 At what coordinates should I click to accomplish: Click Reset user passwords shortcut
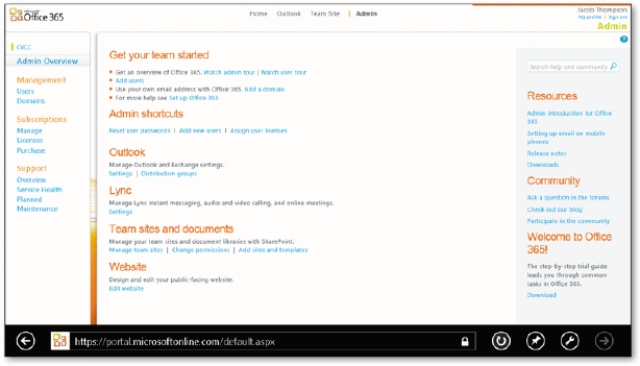tap(140, 131)
